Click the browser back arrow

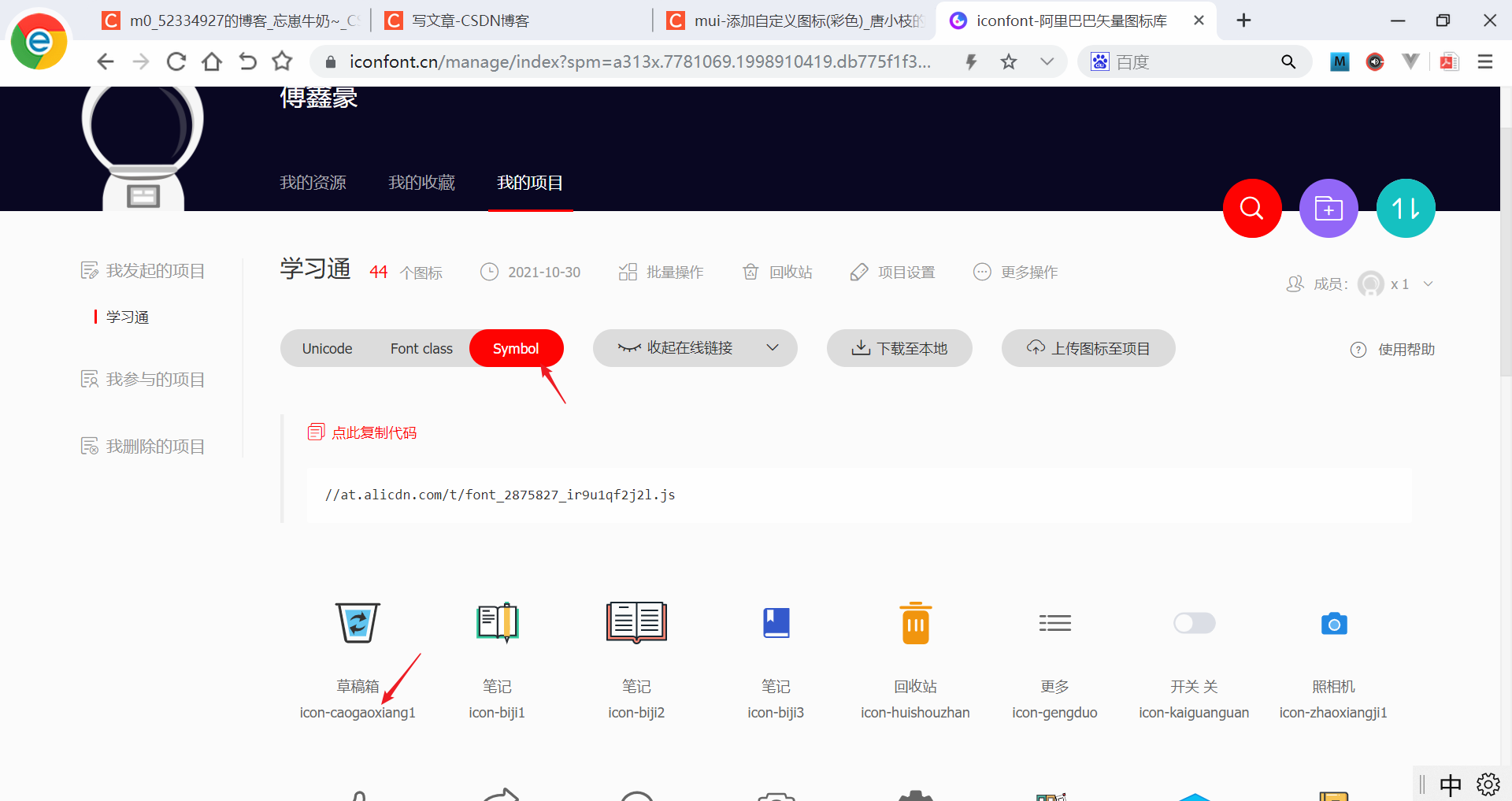point(105,61)
